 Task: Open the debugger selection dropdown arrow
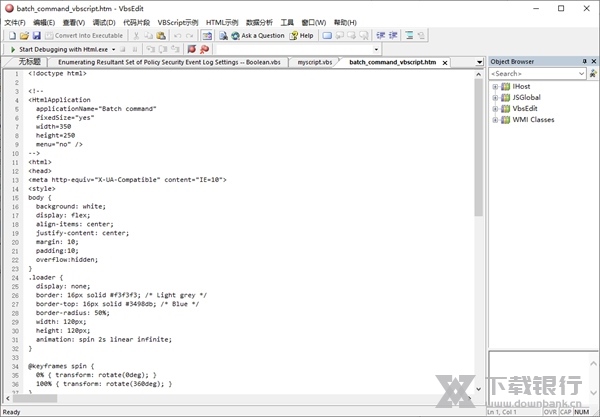pos(114,48)
